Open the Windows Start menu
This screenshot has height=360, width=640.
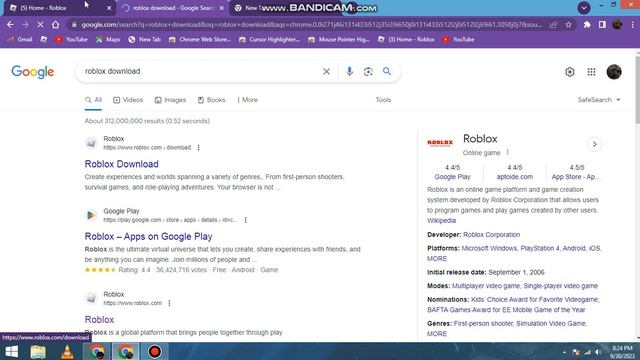coord(11,351)
